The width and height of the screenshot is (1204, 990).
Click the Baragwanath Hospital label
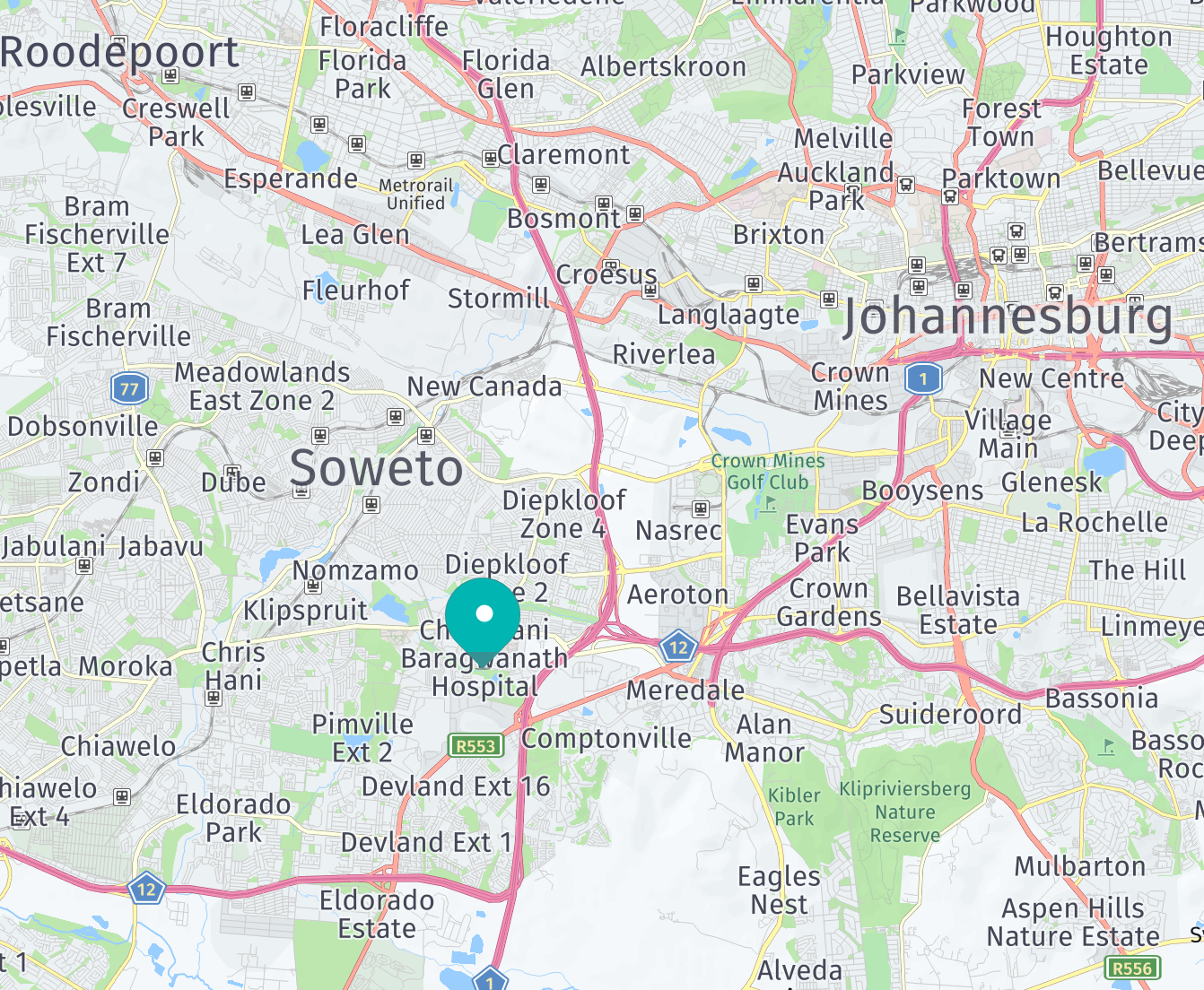484,672
